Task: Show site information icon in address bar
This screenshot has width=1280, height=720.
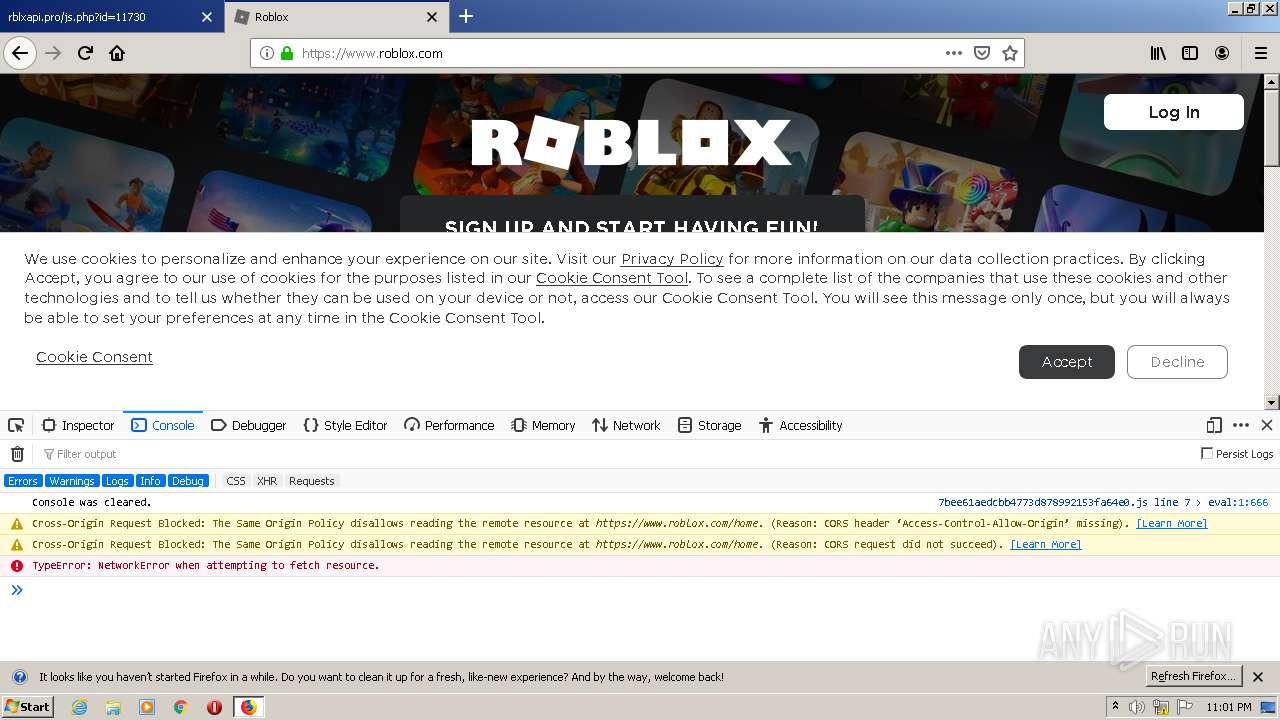Action: pos(267,53)
